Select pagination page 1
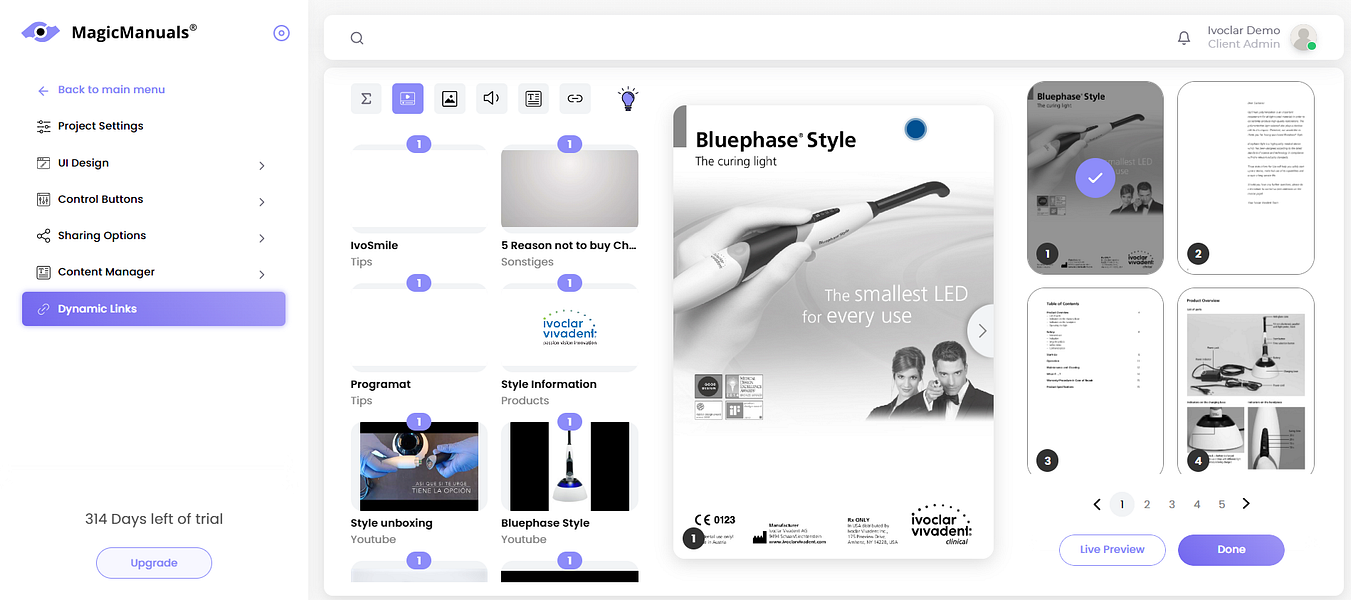 [1122, 504]
